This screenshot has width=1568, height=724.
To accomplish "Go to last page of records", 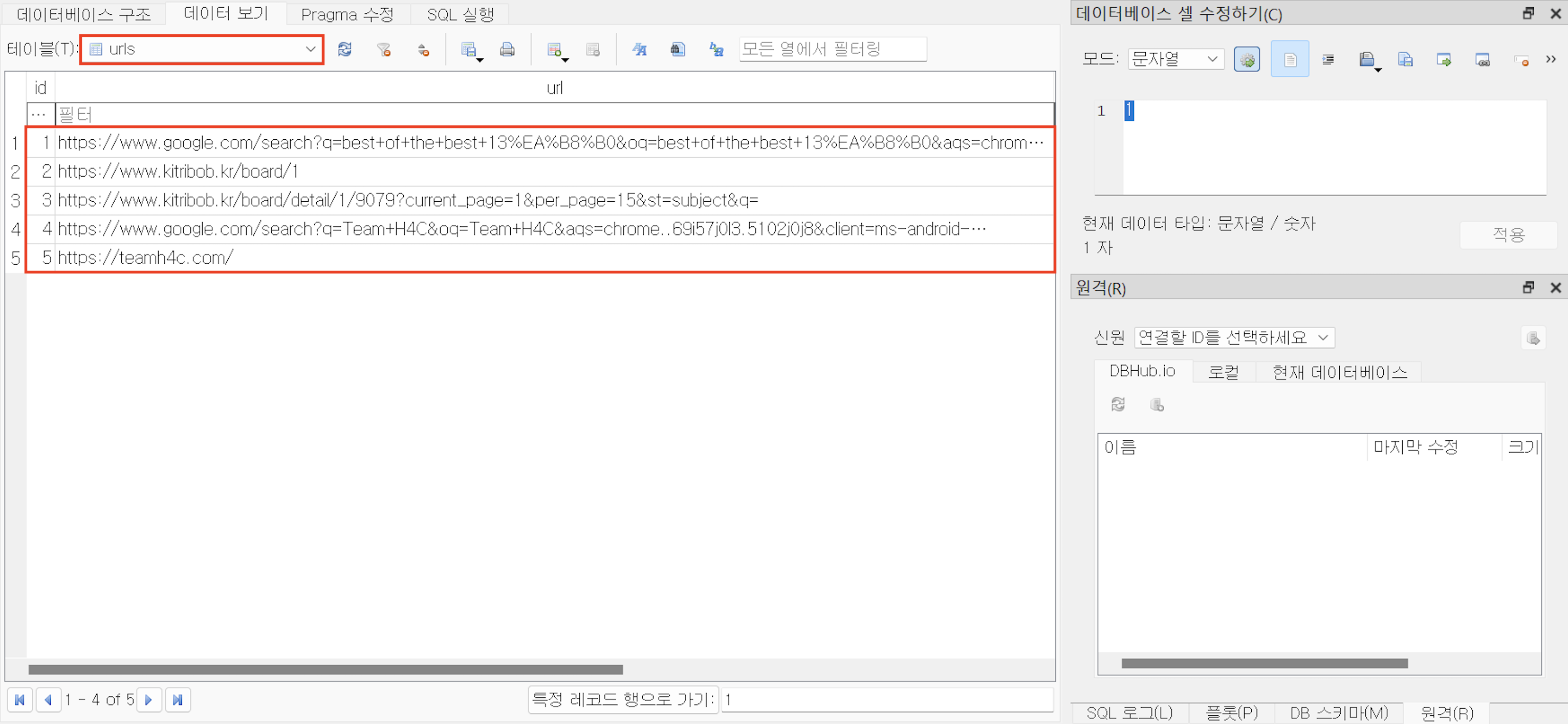I will click(178, 699).
